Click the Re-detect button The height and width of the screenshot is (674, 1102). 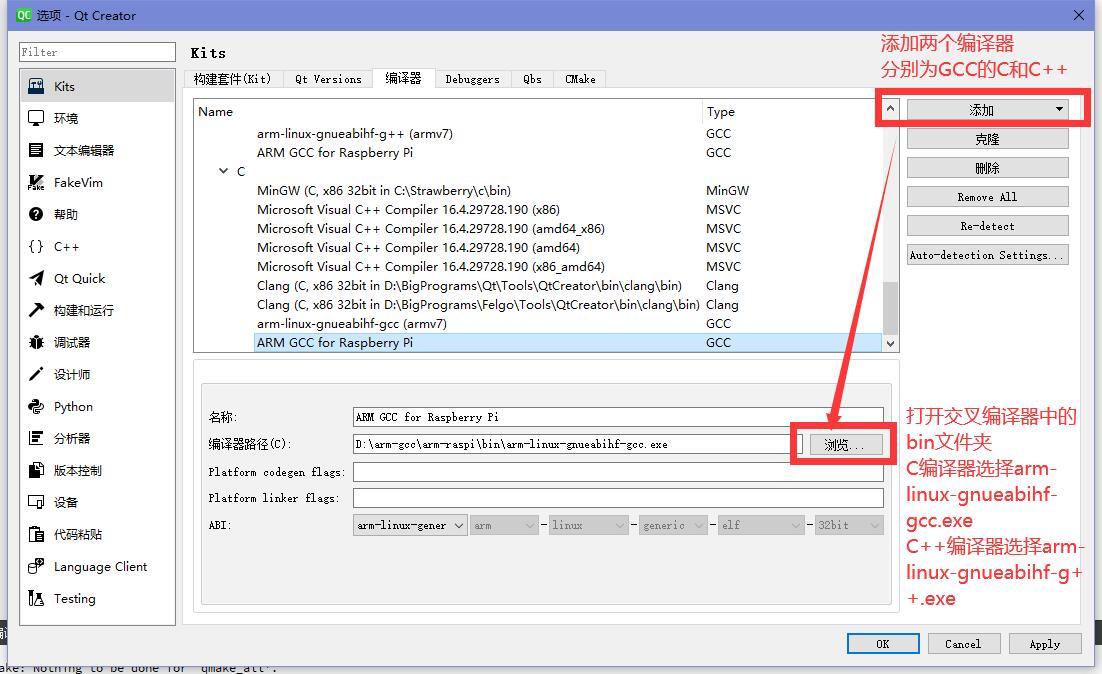pyautogui.click(x=987, y=226)
